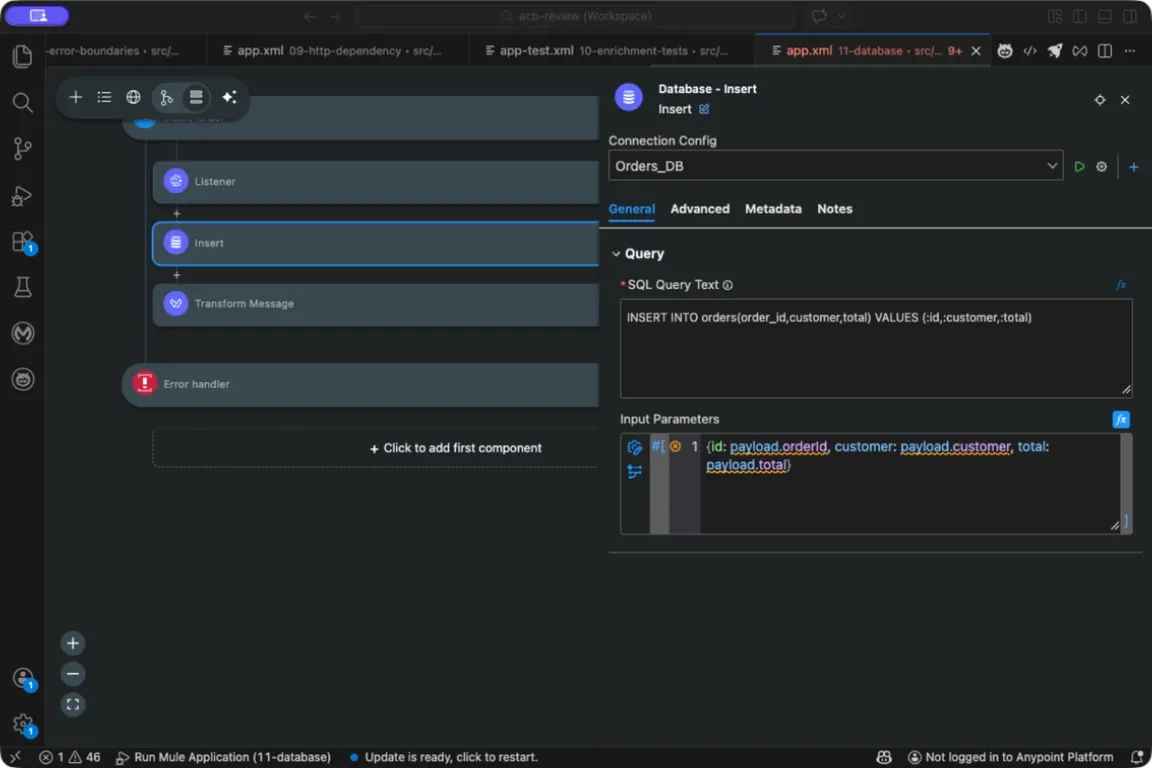Zoom in on the flow canvas
The image size is (1152, 768).
(x=73, y=644)
